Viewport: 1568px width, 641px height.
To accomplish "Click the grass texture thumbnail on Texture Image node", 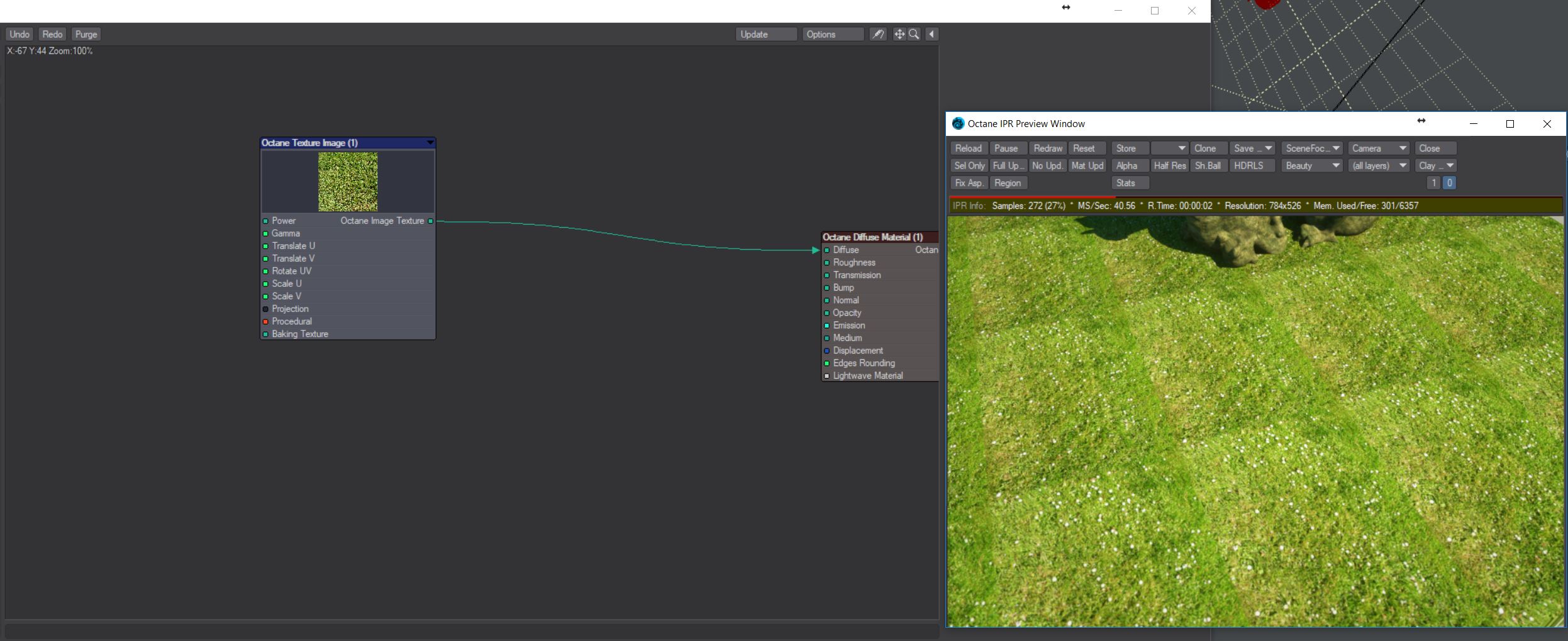I will [x=348, y=182].
